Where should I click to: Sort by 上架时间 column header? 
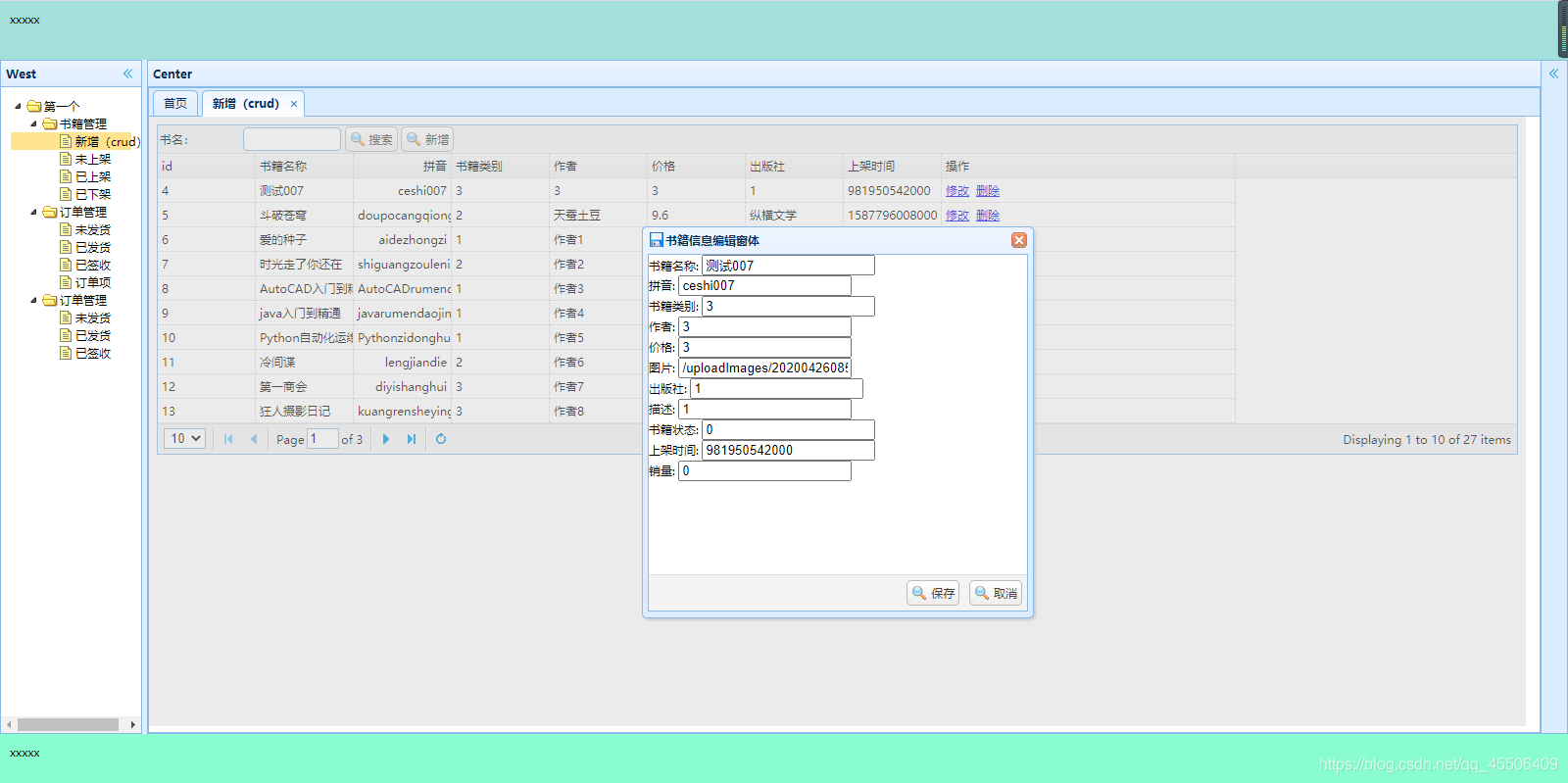click(892, 166)
